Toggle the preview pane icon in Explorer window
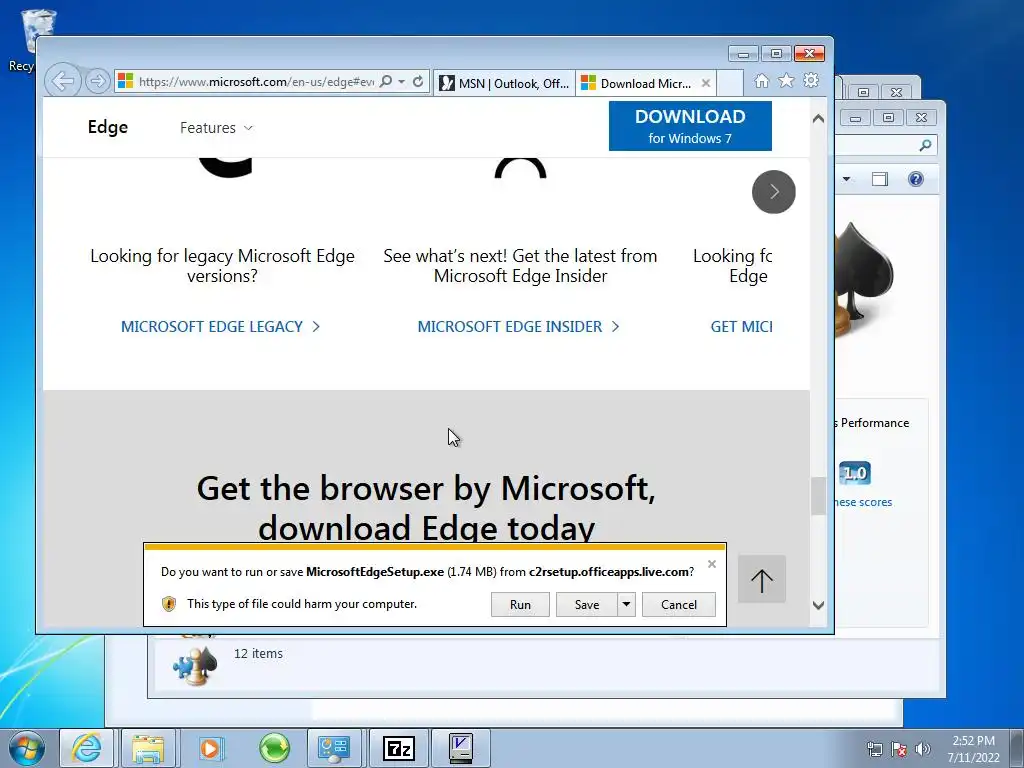This screenshot has height=768, width=1024. [x=880, y=179]
